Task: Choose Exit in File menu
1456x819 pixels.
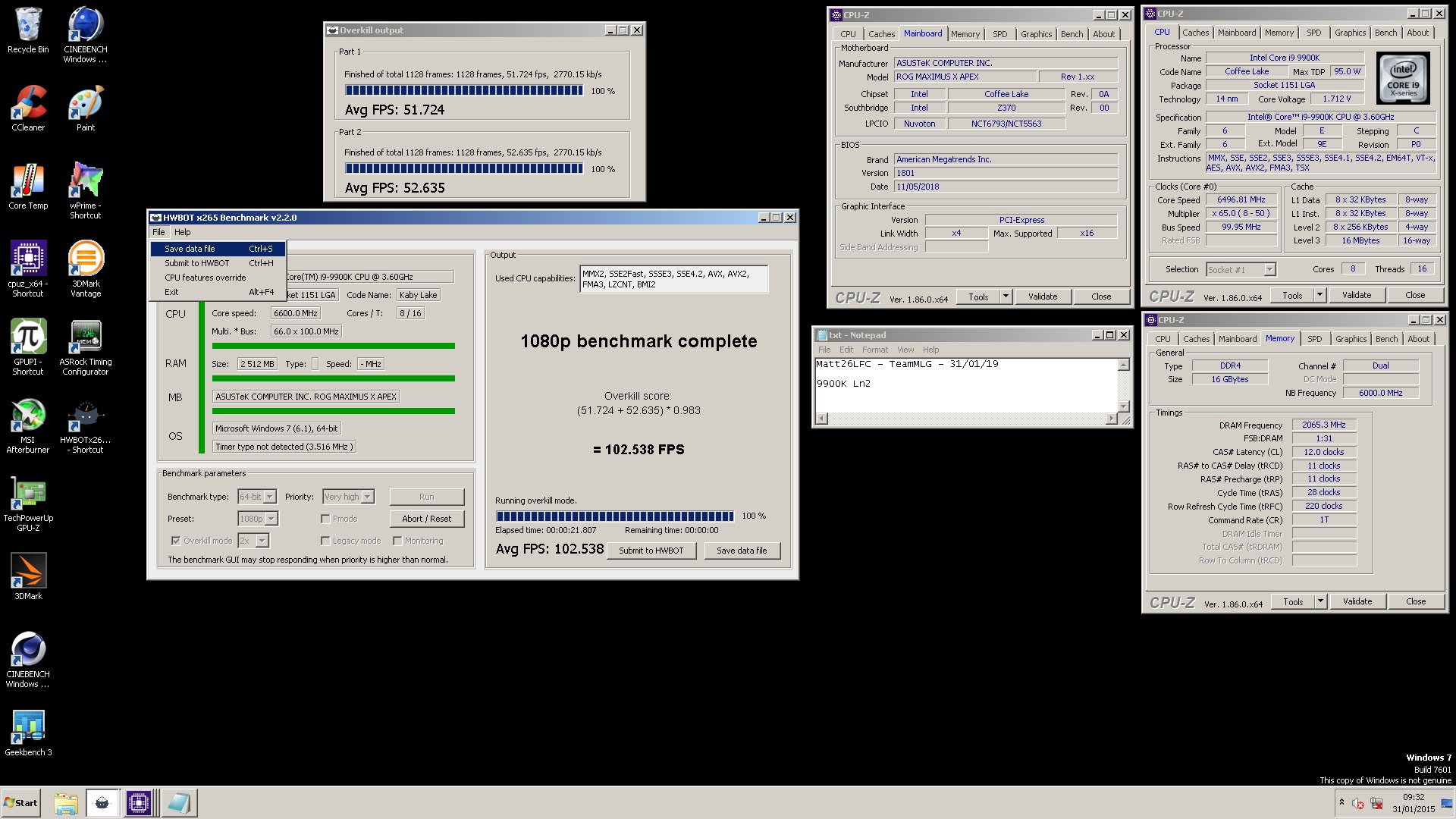Action: click(x=218, y=292)
